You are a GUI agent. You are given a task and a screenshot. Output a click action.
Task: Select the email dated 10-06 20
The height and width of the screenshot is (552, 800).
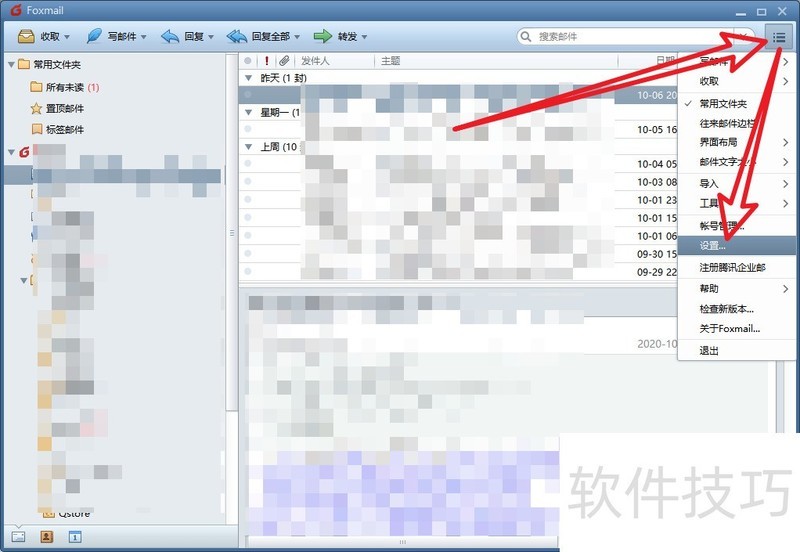coord(458,95)
